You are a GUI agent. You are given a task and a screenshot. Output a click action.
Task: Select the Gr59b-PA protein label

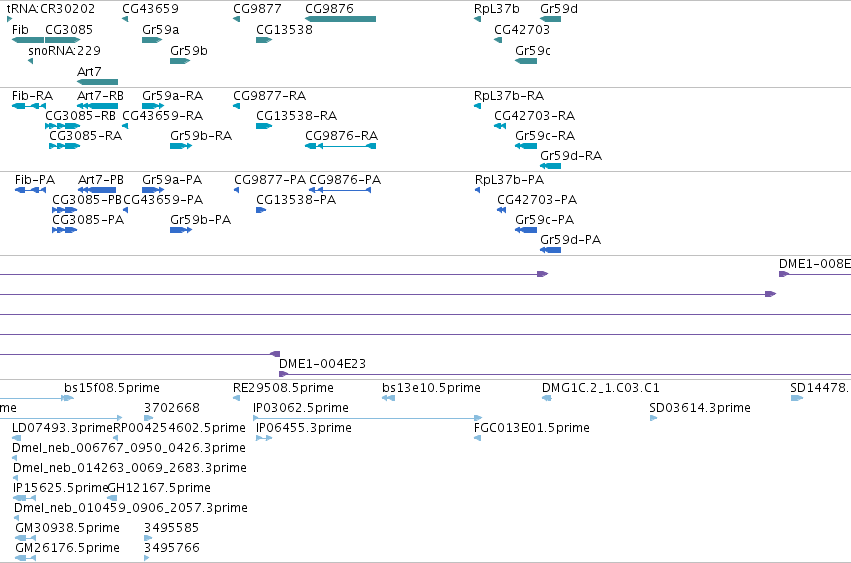click(x=200, y=220)
